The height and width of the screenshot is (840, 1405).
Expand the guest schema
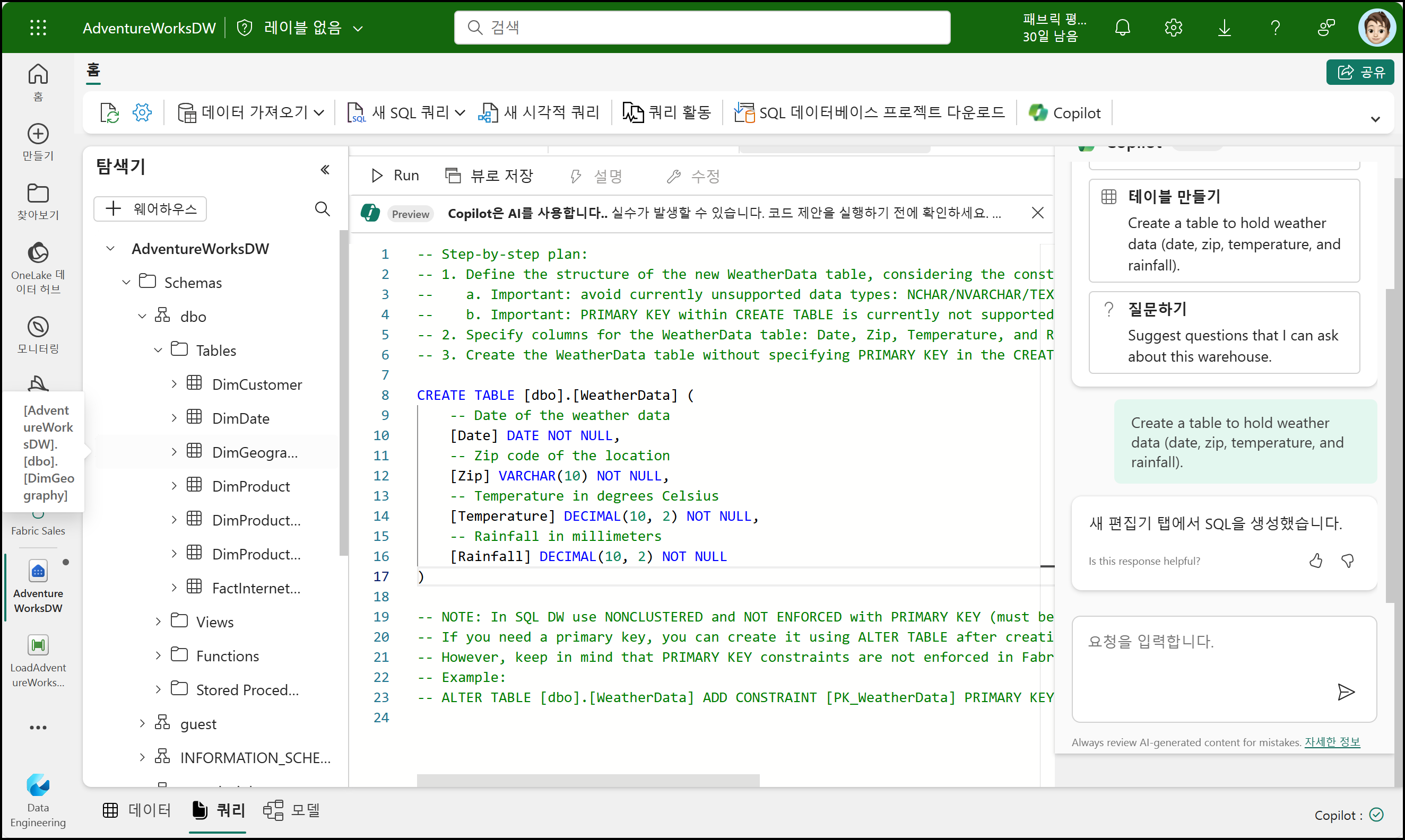[x=142, y=724]
